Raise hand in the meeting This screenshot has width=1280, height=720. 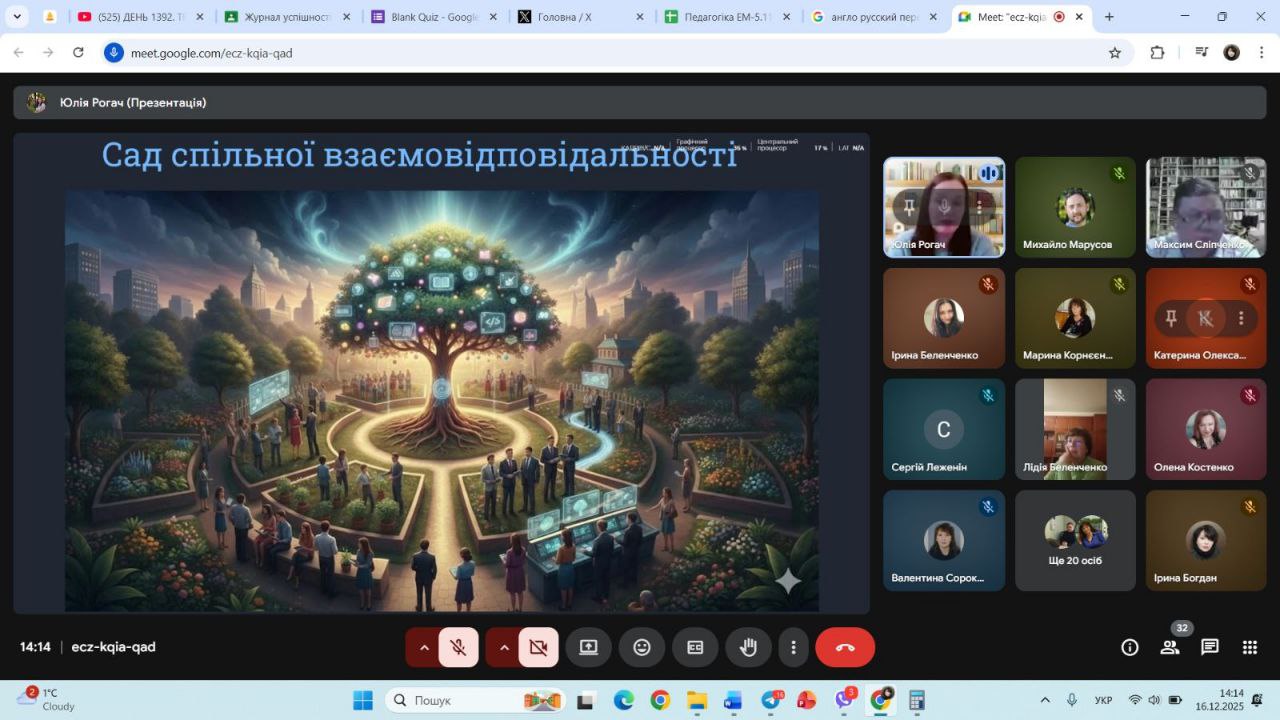coord(748,647)
